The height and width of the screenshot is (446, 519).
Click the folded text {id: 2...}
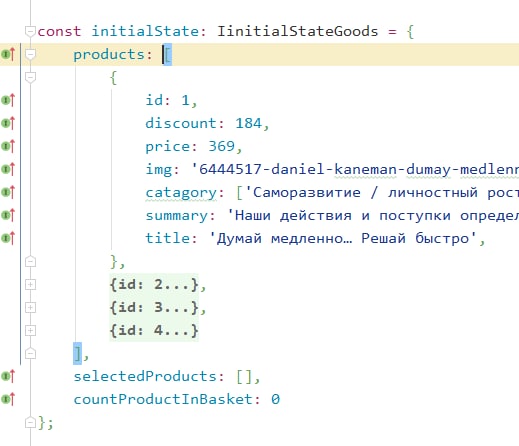pos(154,285)
